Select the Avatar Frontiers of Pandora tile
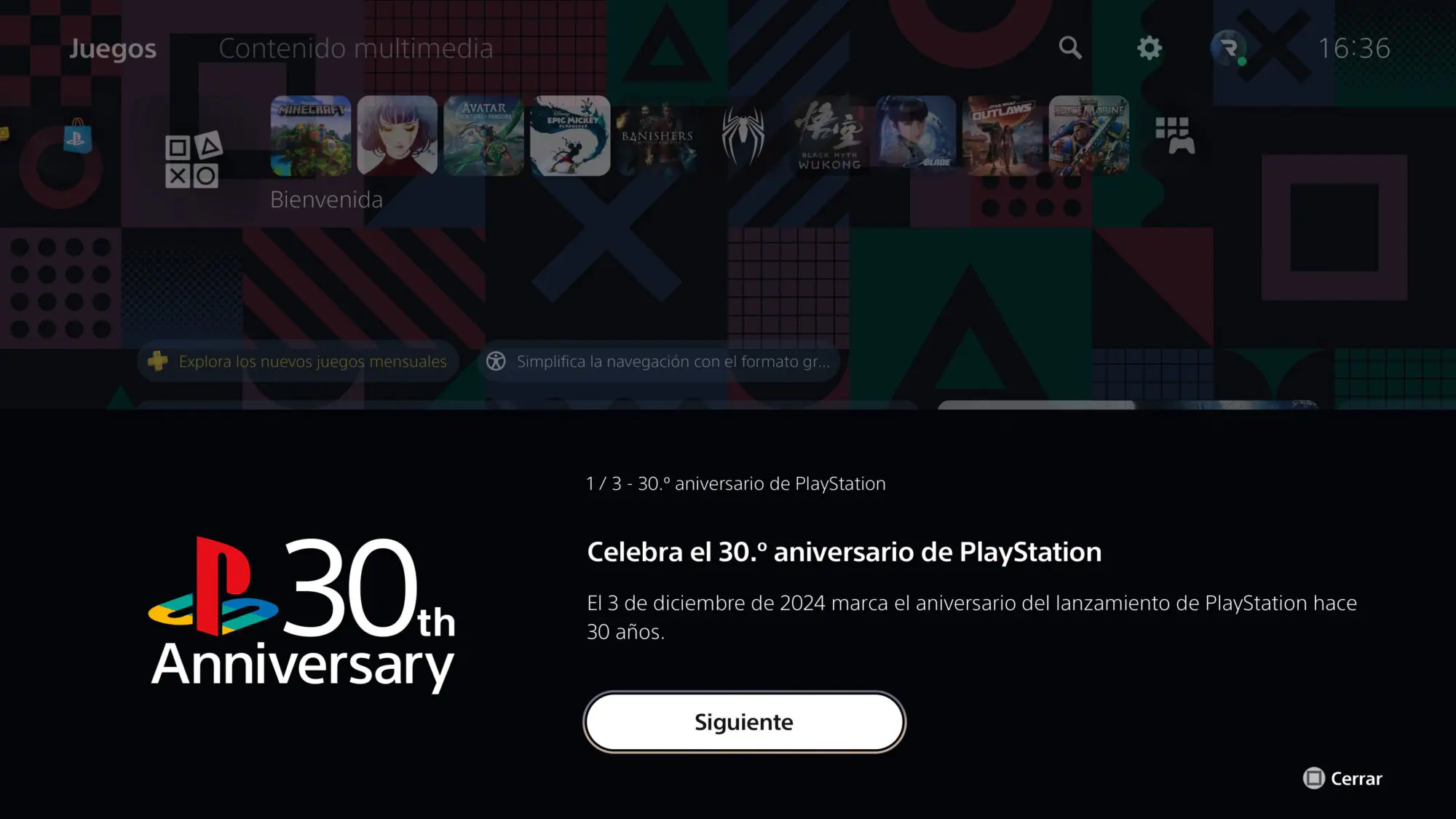Image resolution: width=1456 pixels, height=819 pixels. pyautogui.click(x=484, y=135)
